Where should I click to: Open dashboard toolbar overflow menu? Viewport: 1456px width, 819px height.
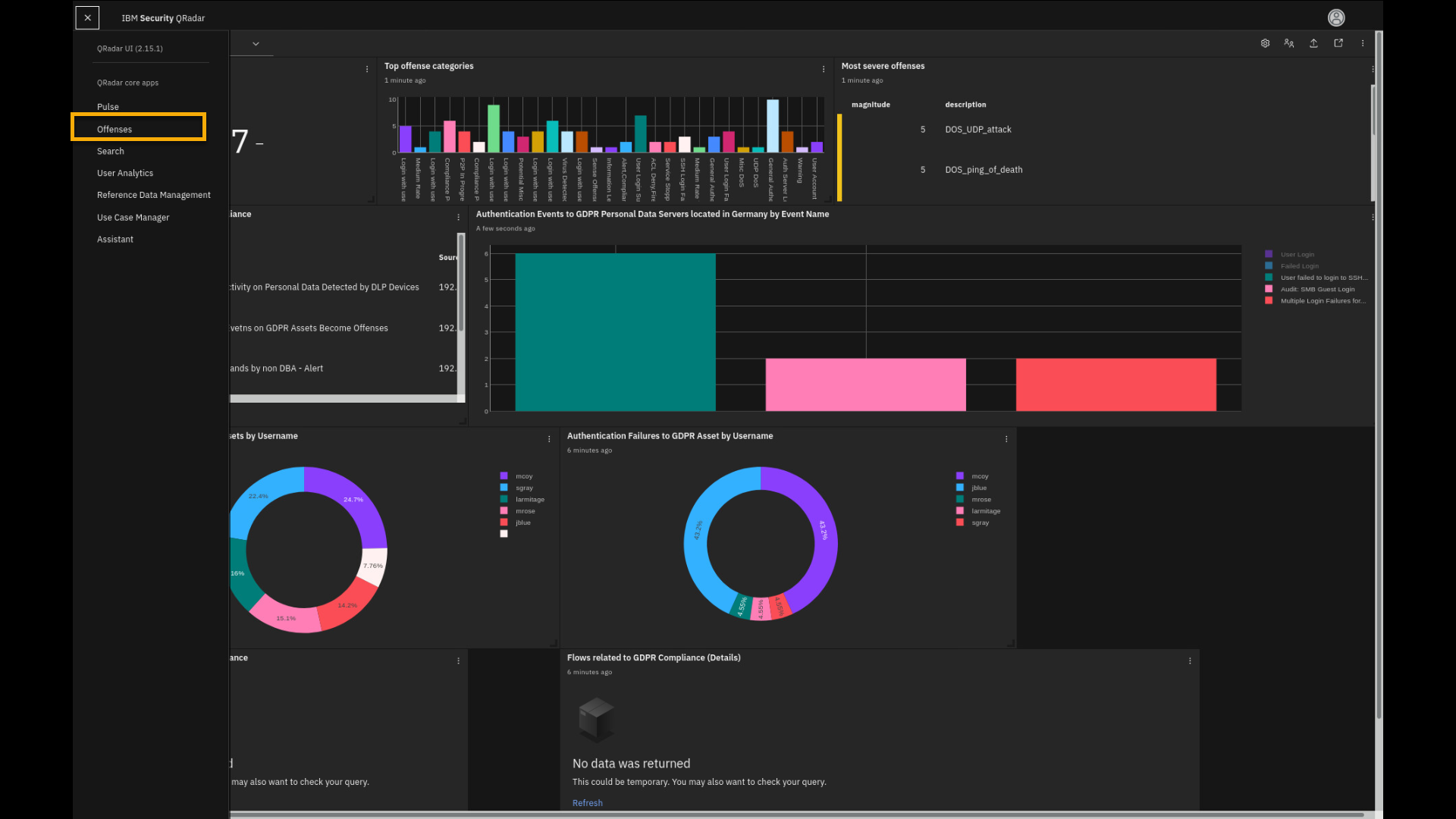[x=1363, y=43]
